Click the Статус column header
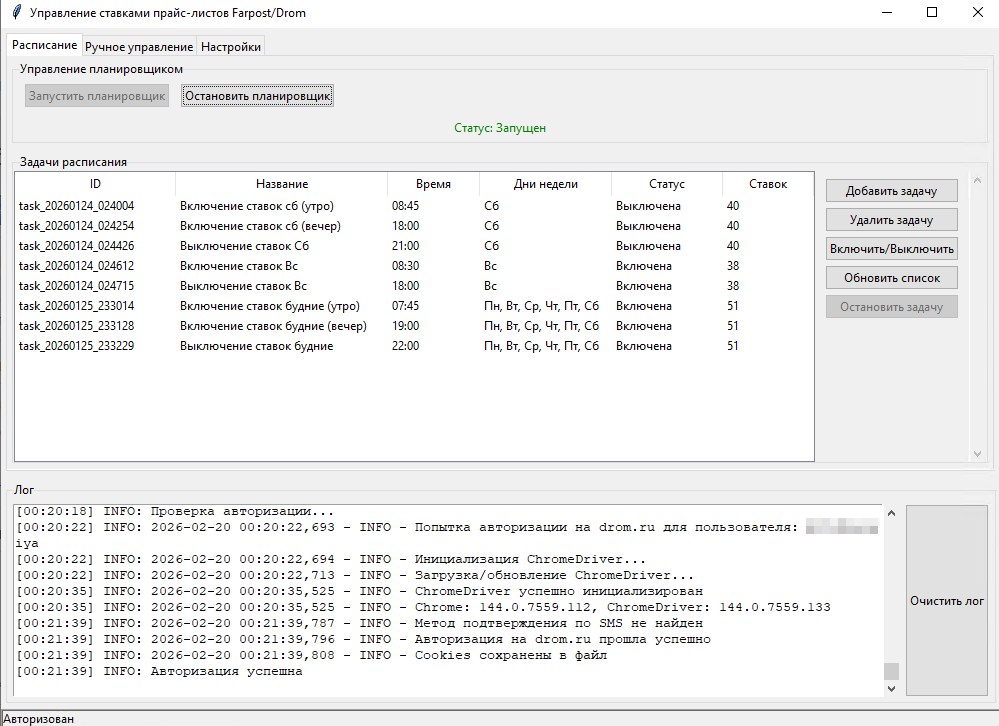This screenshot has height=726, width=999. click(666, 184)
